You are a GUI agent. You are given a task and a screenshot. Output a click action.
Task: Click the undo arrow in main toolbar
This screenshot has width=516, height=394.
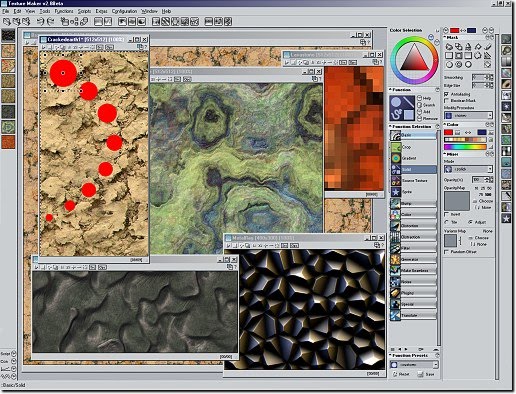[40, 22]
